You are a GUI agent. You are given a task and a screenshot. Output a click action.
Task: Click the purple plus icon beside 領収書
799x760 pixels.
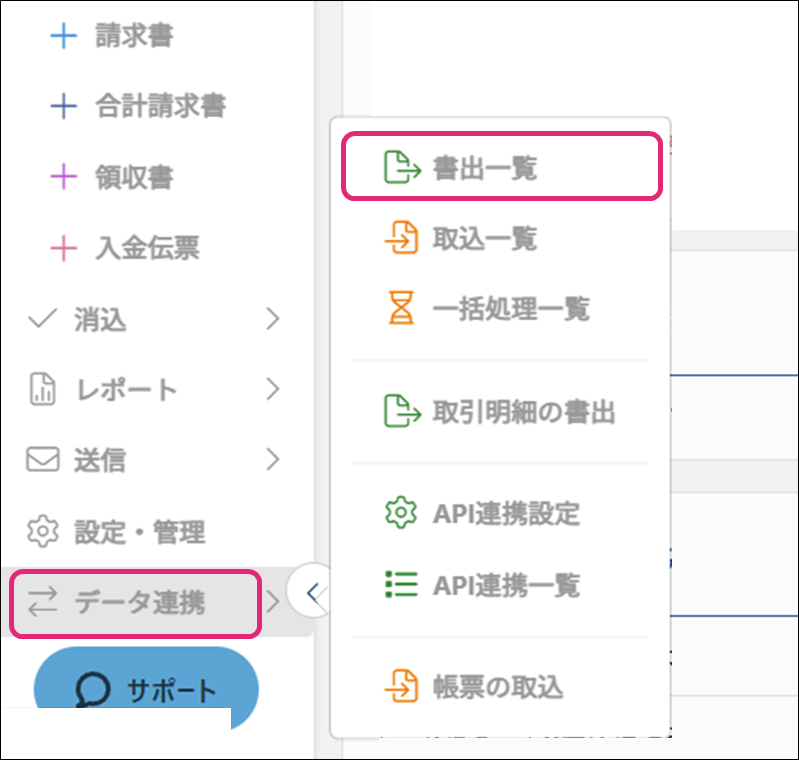[63, 178]
